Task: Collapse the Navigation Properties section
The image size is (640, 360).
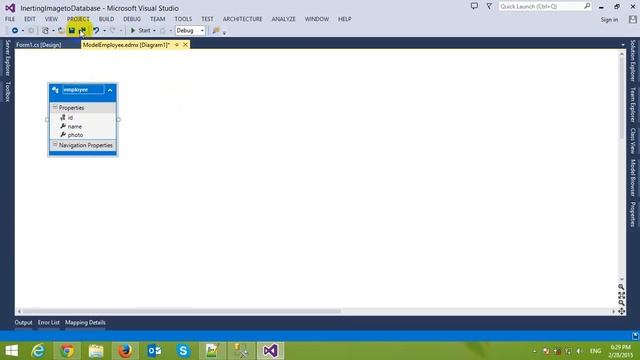Action: tap(55, 145)
